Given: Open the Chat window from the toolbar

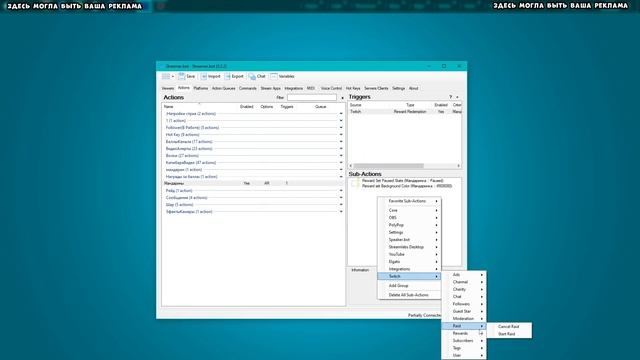Looking at the screenshot, I should click(257, 76).
